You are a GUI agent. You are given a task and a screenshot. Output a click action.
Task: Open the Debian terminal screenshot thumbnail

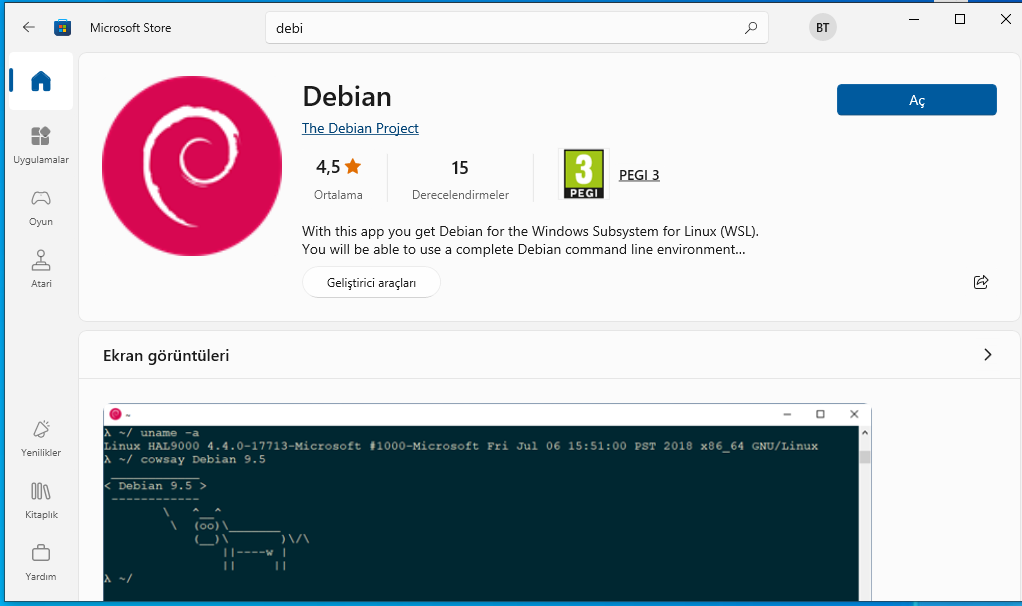(487, 502)
